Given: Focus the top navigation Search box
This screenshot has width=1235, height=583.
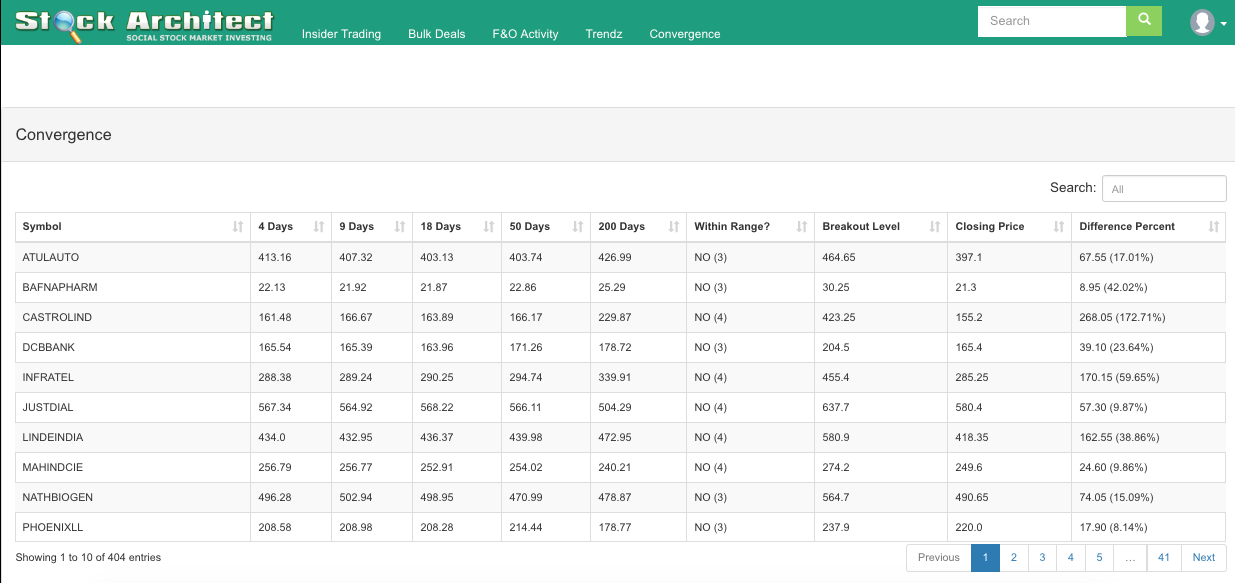Looking at the screenshot, I should [1052, 21].
